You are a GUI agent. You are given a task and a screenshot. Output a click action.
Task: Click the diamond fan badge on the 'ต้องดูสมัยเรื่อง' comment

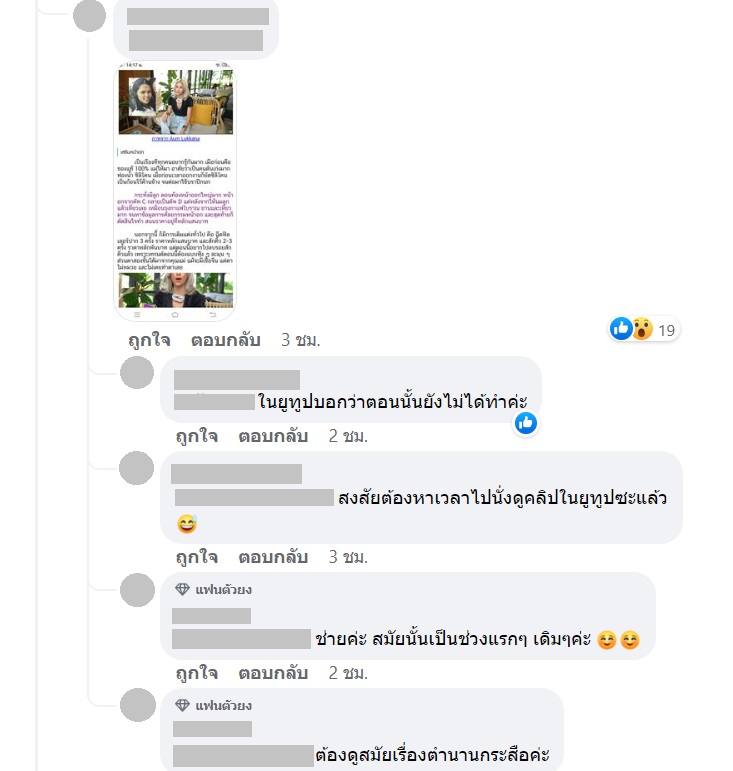182,705
